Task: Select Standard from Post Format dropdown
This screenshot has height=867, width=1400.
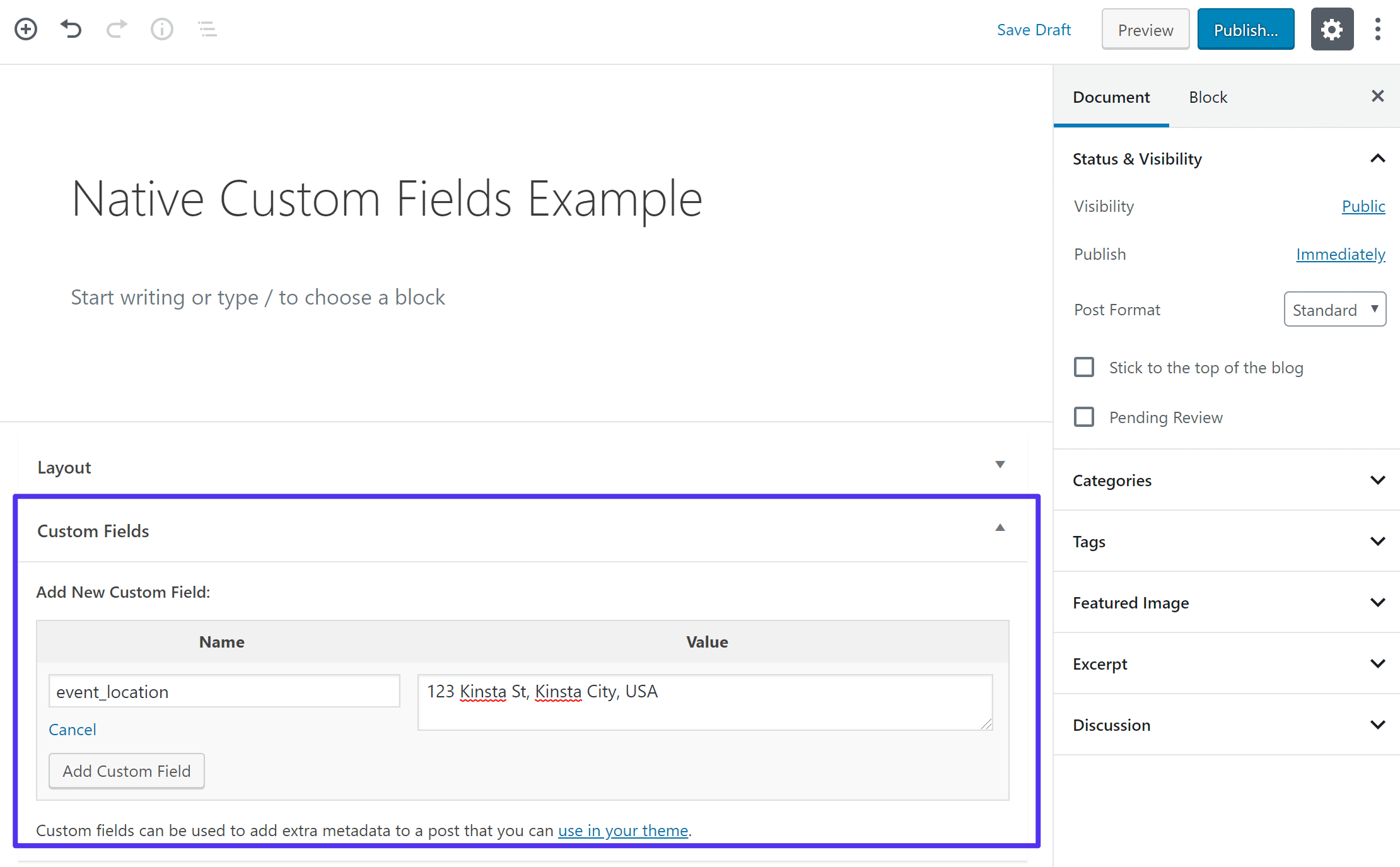Action: point(1335,309)
